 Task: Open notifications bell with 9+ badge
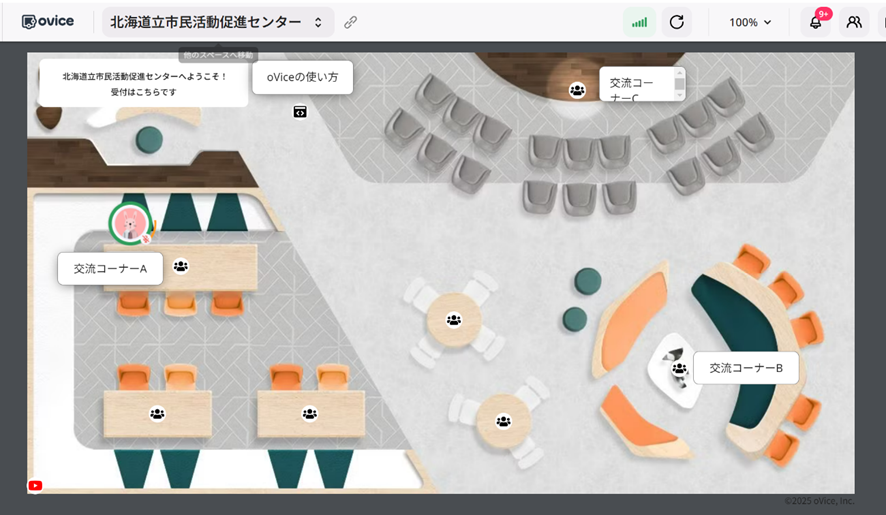(815, 22)
